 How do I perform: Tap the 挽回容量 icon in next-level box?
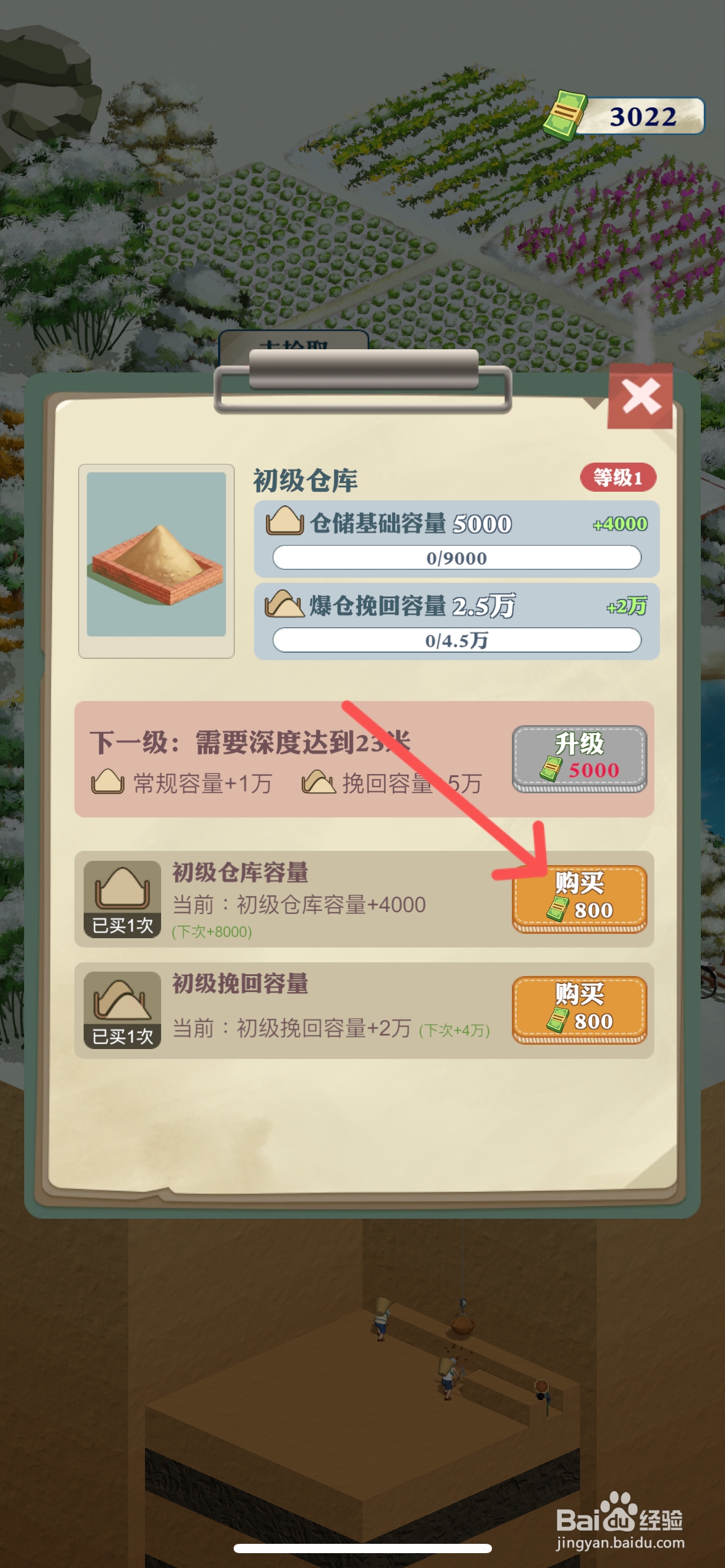pos(319,782)
